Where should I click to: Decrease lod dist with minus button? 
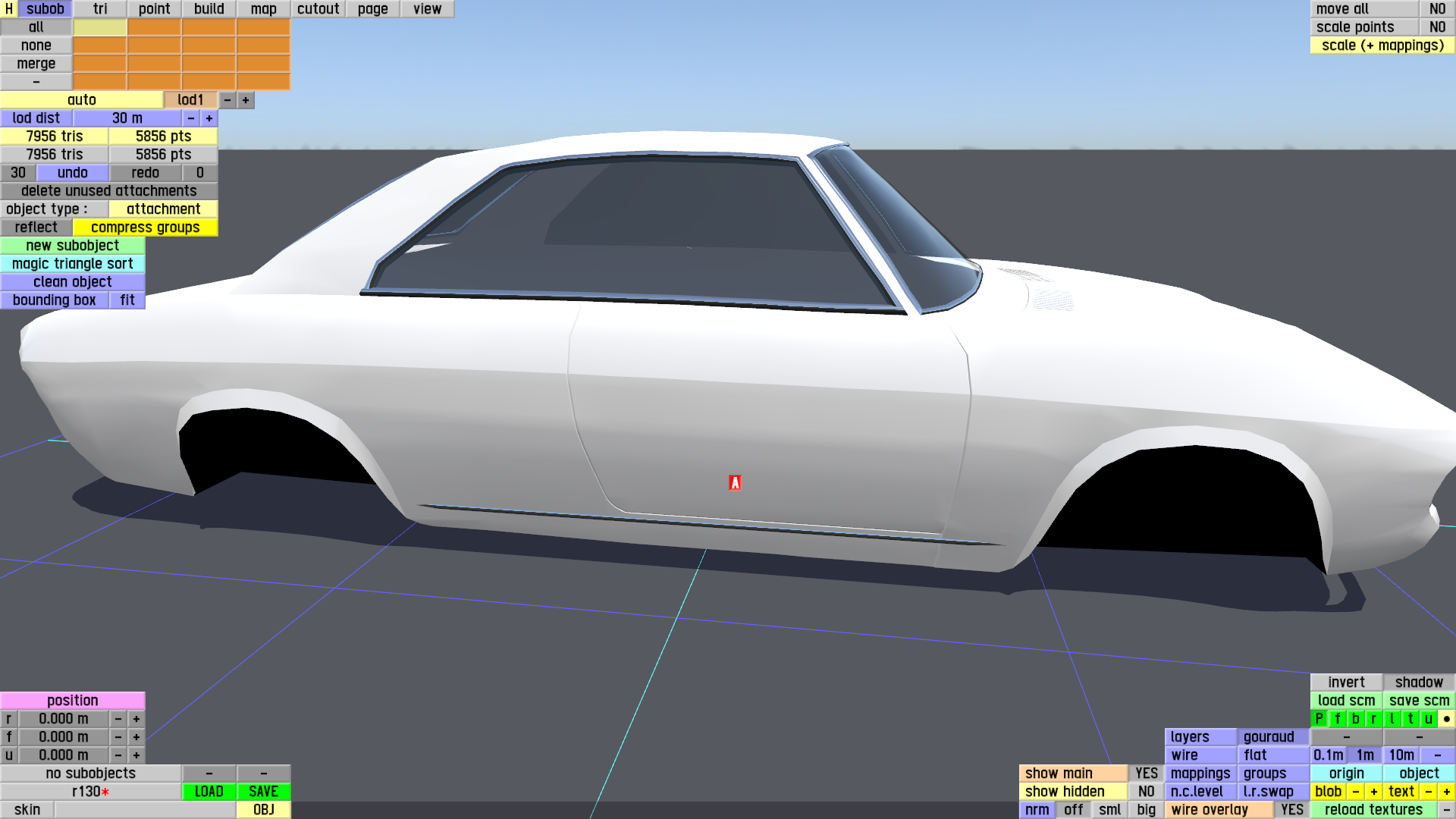191,118
